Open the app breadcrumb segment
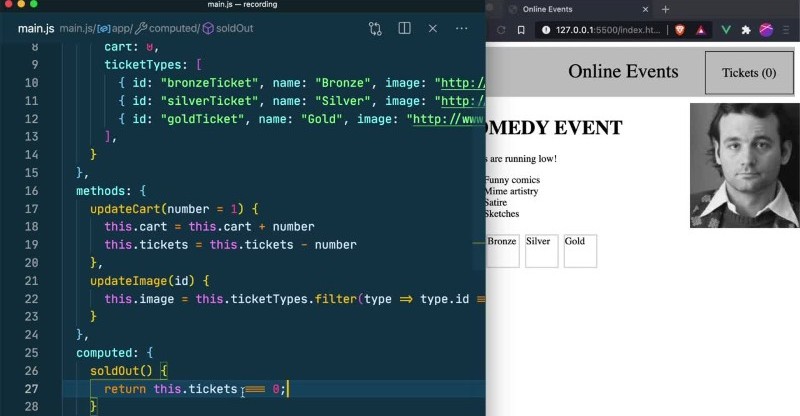Viewport: 800px width, 416px height. [x=115, y=29]
